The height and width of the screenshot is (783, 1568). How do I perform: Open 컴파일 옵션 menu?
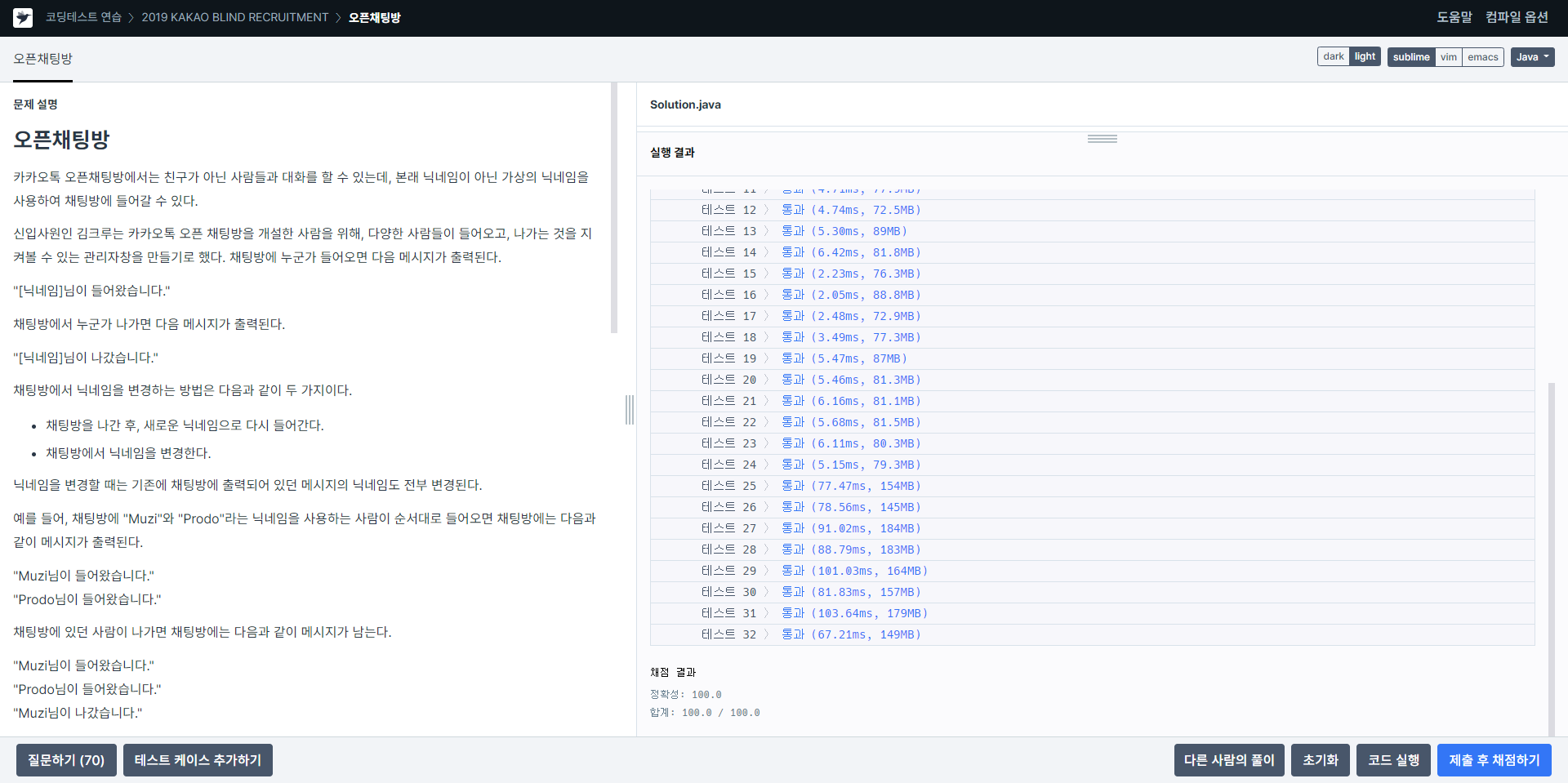(1517, 17)
